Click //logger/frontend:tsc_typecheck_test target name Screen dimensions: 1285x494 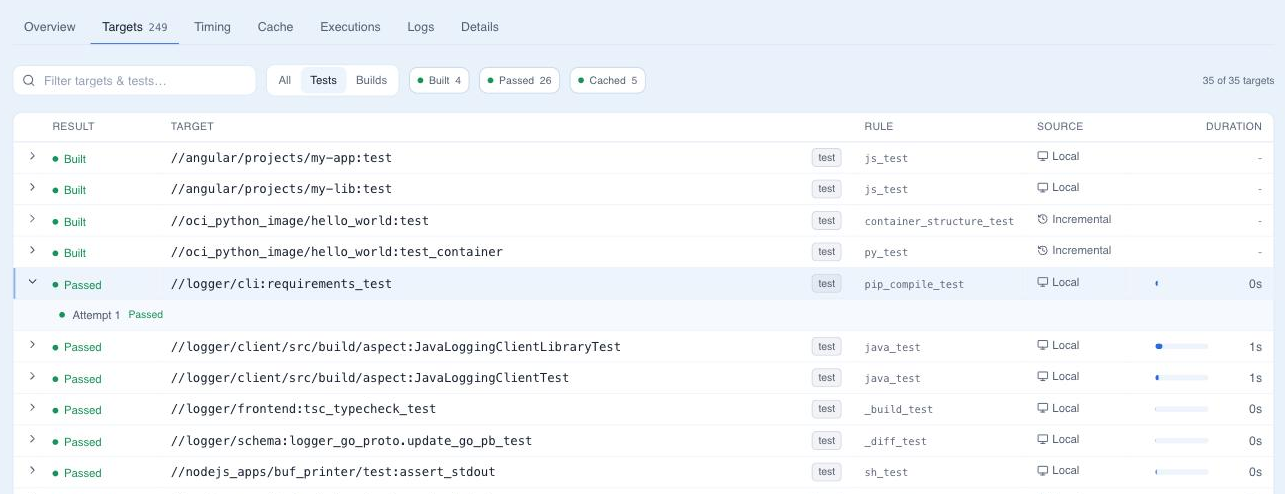(x=303, y=409)
